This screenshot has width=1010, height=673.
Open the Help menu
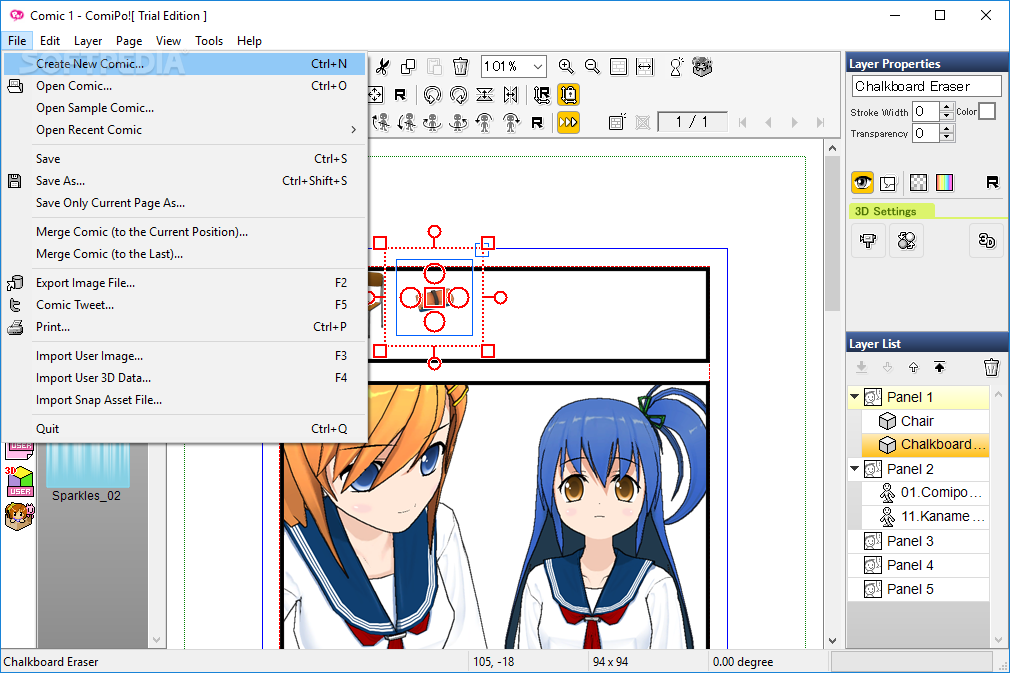click(249, 41)
